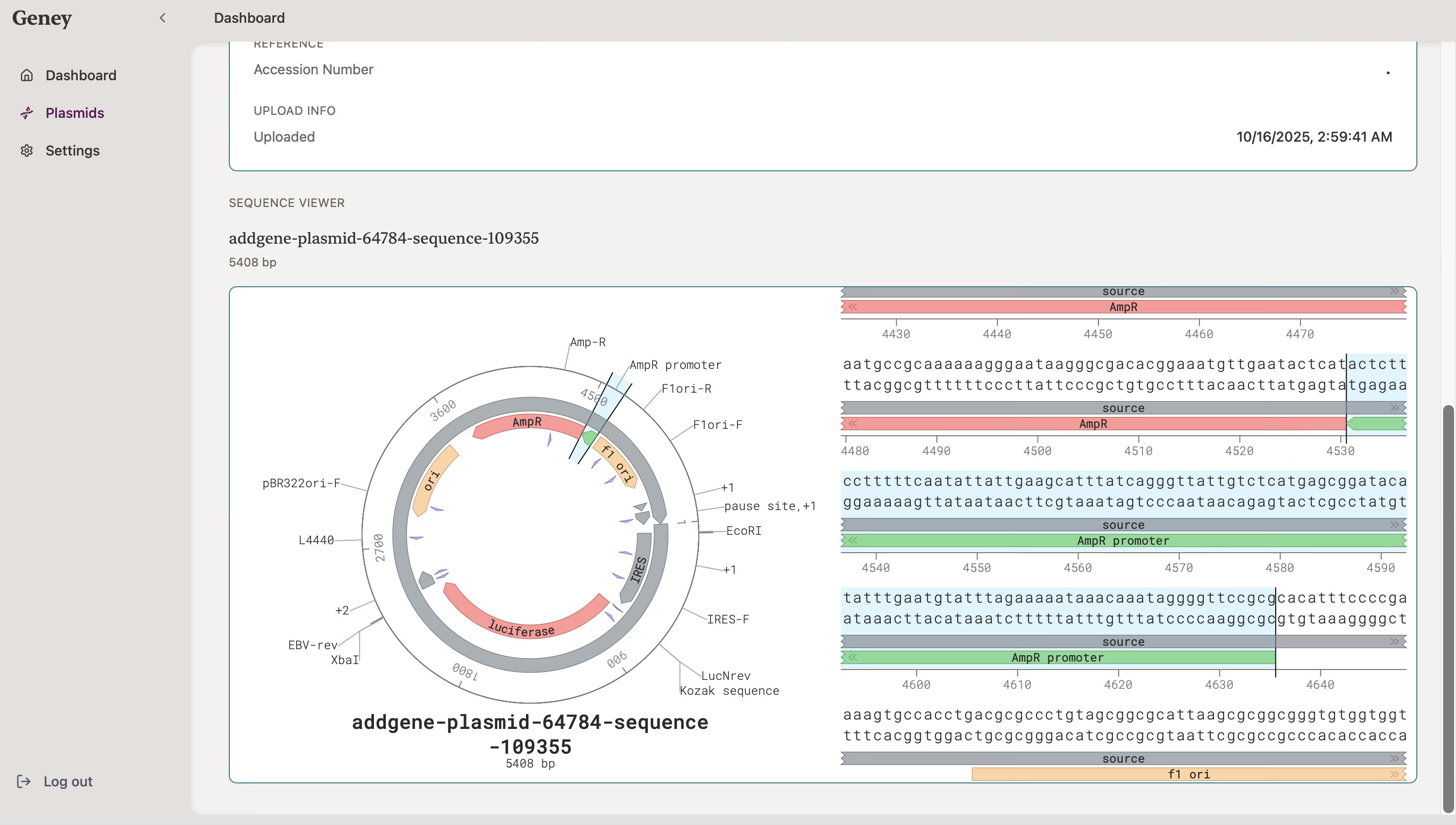Screen dimensions: 1456x825
Task: Select the EcoRI restriction site label
Action: pyautogui.click(x=743, y=531)
